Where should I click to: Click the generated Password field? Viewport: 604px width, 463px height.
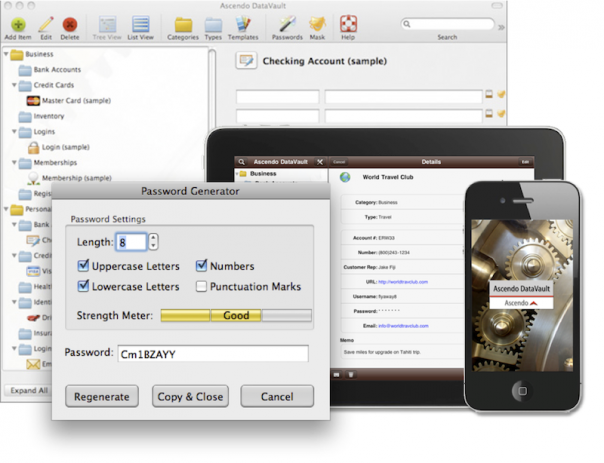tap(213, 354)
